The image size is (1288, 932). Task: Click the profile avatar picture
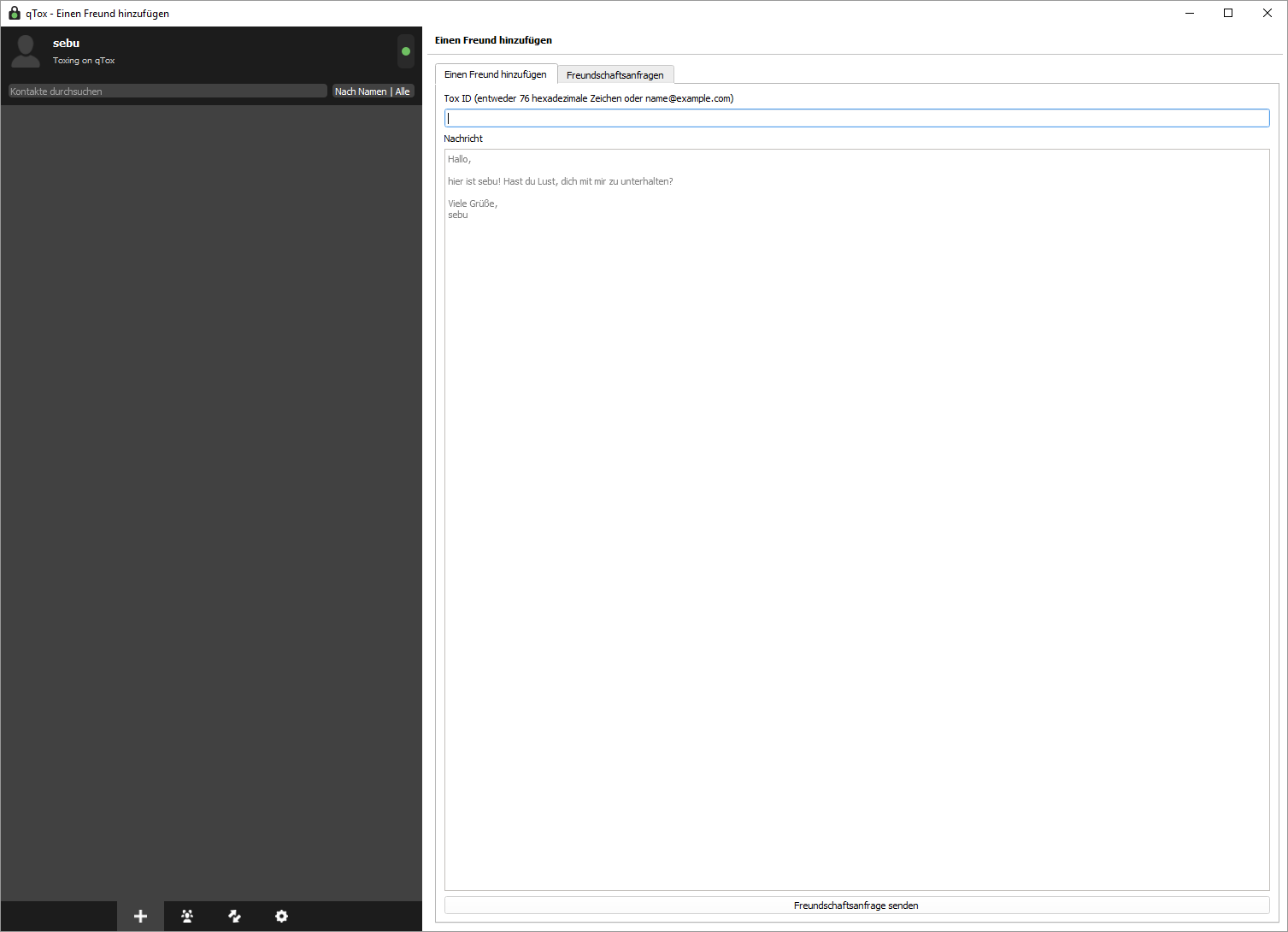[26, 51]
